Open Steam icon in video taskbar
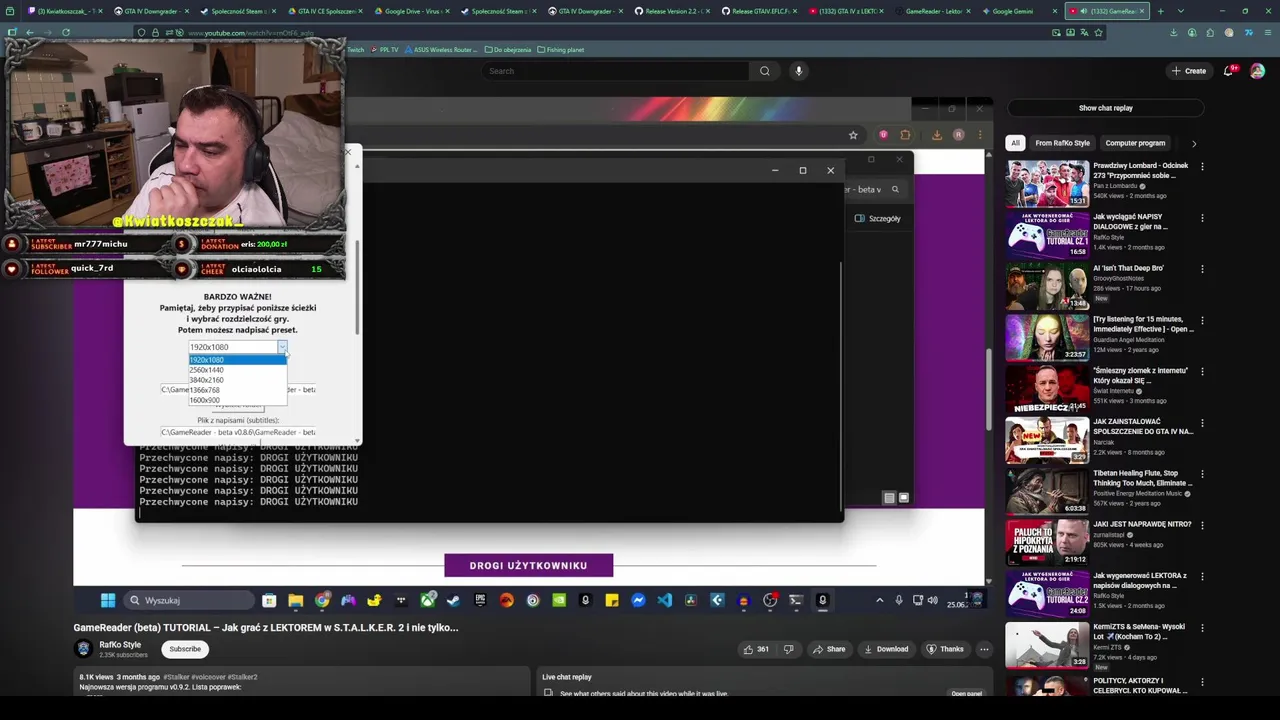Screen dimensions: 1280x720 click(454, 600)
